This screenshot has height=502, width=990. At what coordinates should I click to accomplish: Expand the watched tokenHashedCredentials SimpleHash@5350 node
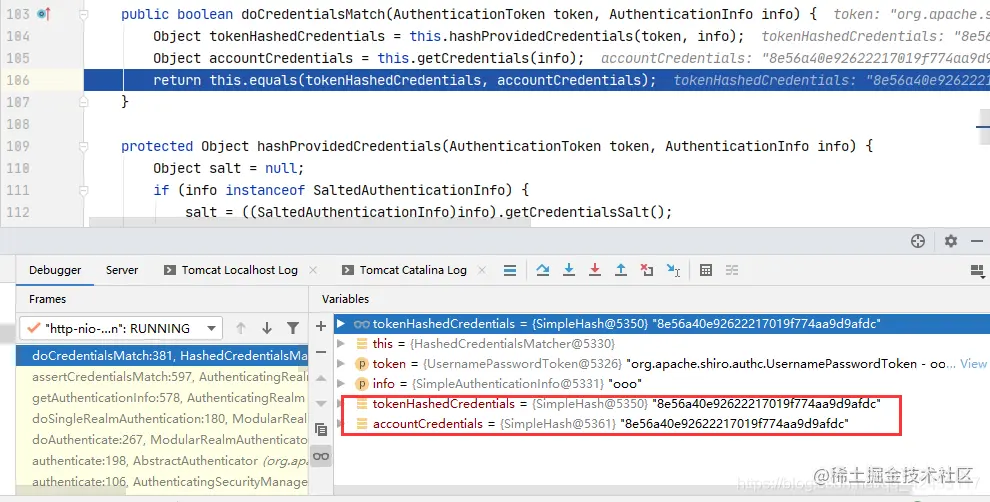pos(341,323)
